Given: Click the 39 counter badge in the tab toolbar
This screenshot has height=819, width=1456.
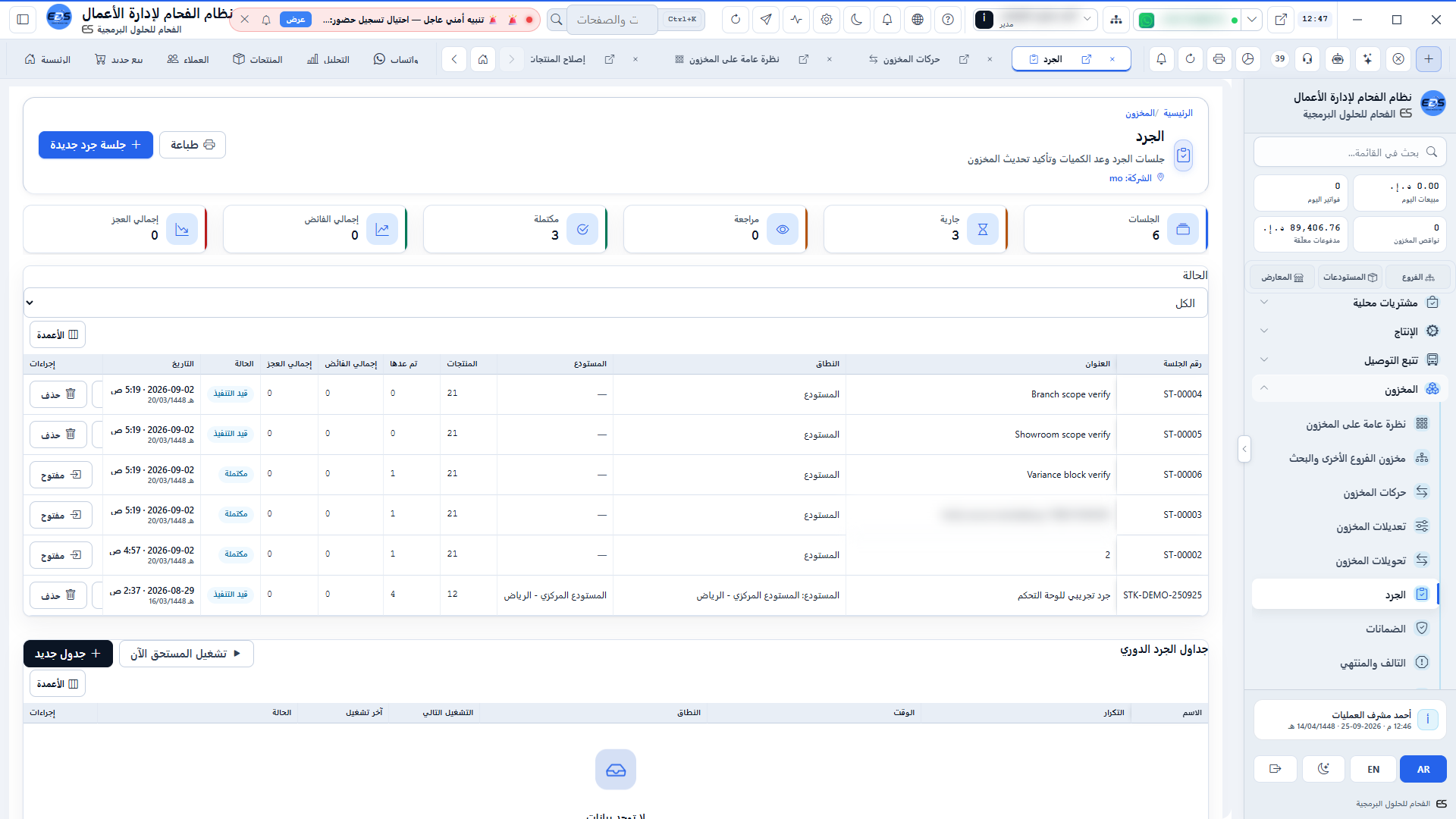Looking at the screenshot, I should pyautogui.click(x=1280, y=59).
